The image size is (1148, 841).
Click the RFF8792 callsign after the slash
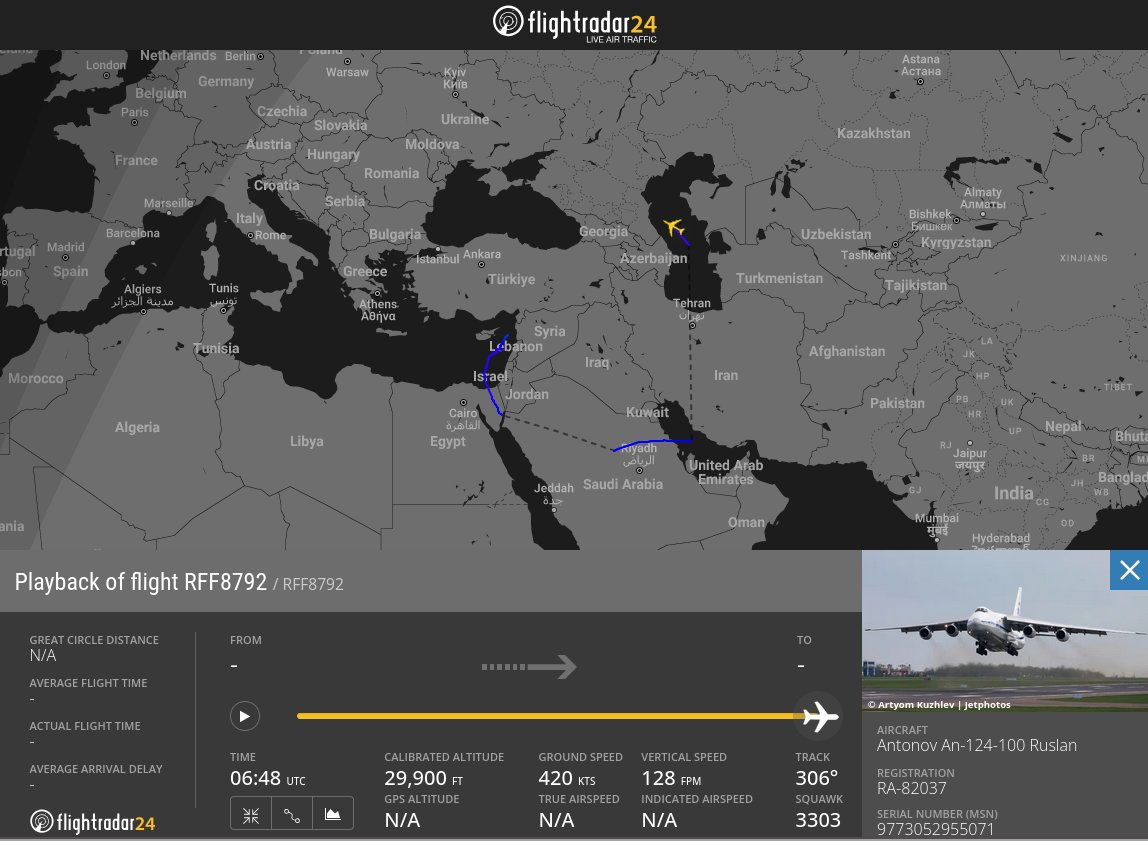click(313, 584)
